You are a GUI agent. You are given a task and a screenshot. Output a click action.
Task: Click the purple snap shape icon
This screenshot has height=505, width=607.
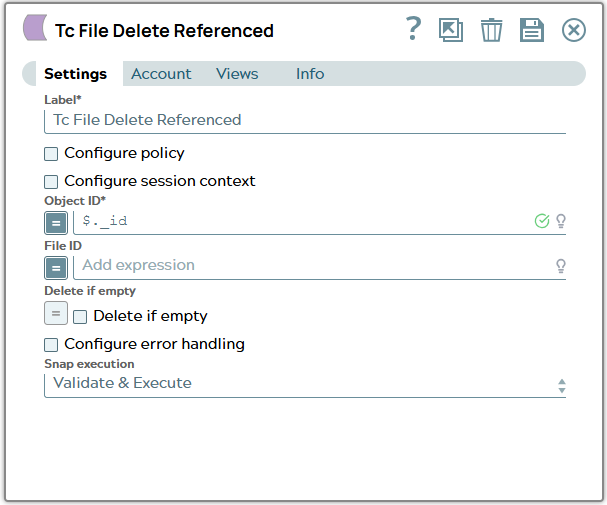coord(35,27)
